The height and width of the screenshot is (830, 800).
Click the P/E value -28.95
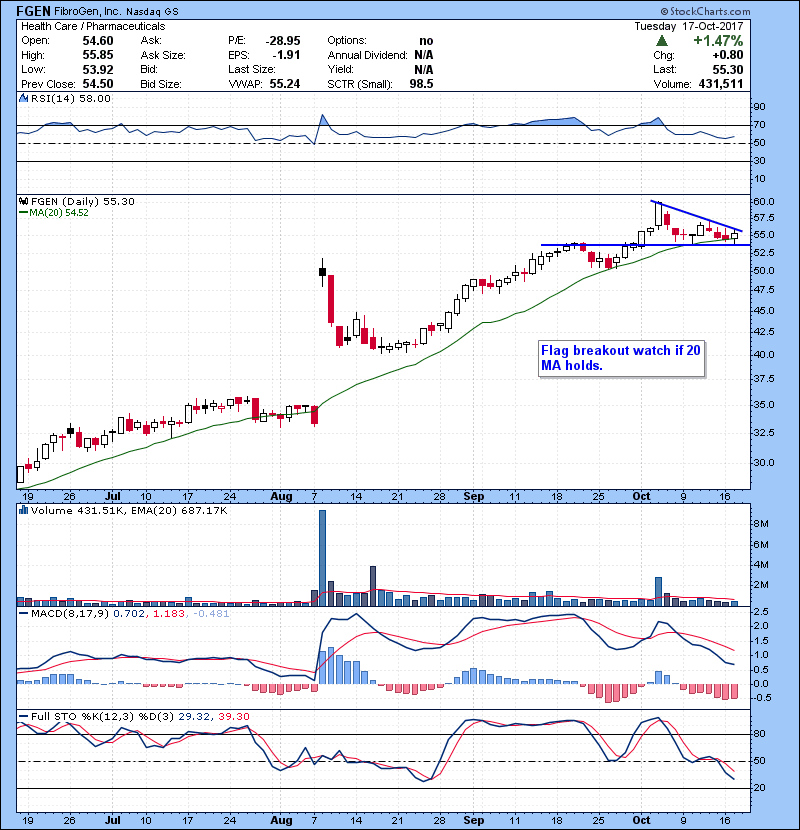(283, 41)
